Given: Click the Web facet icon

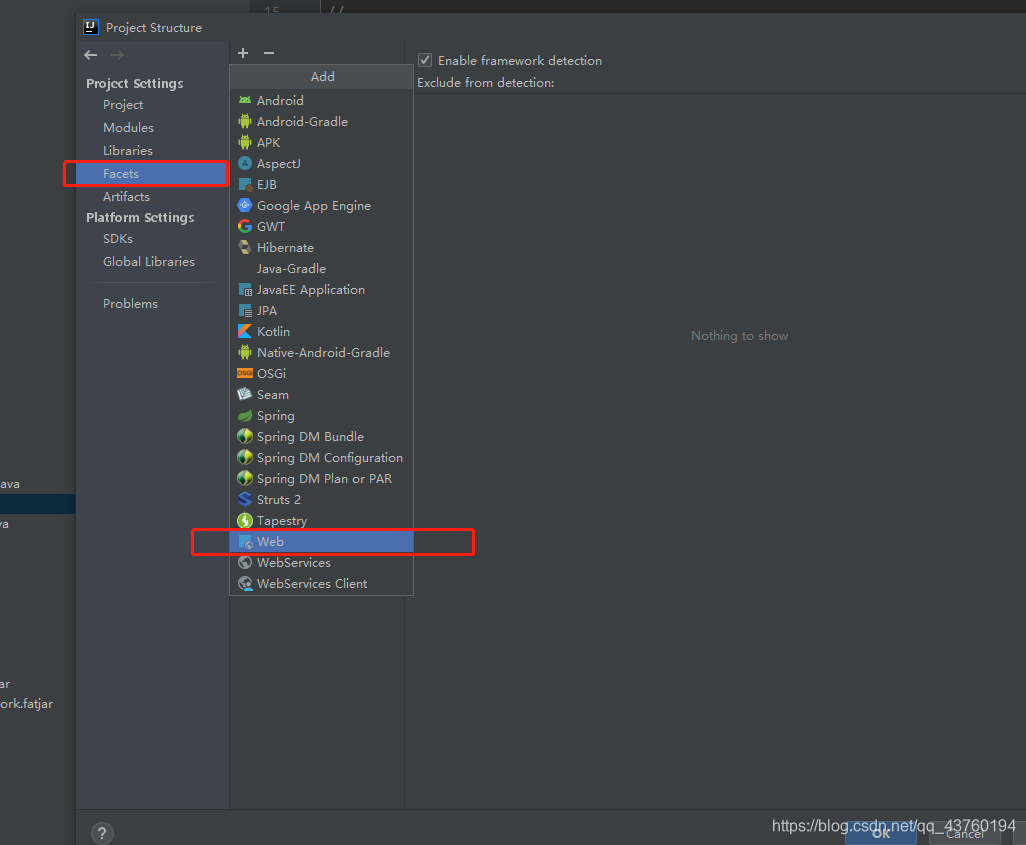Looking at the screenshot, I should 245,541.
